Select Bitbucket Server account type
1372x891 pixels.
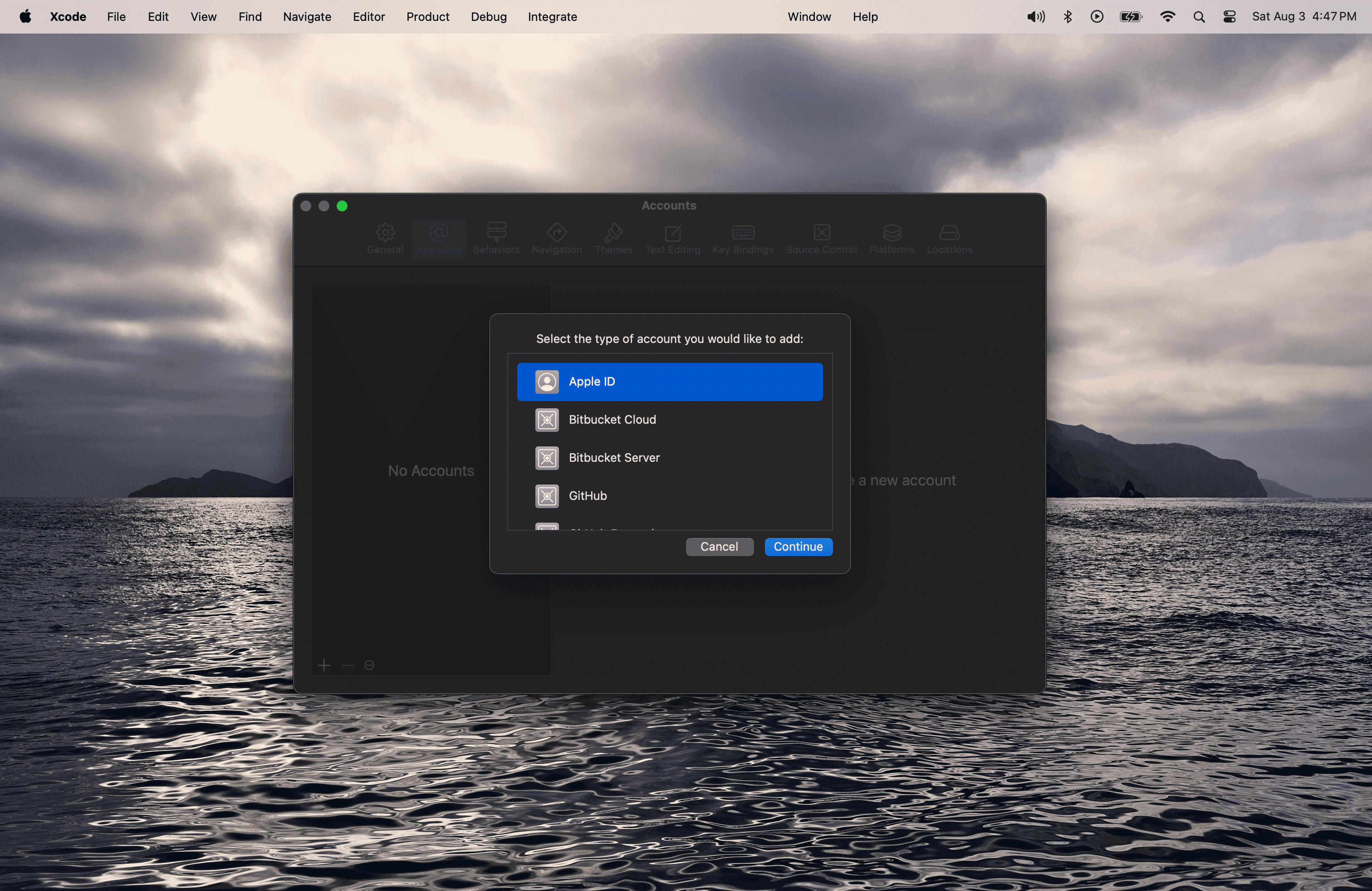click(x=669, y=458)
